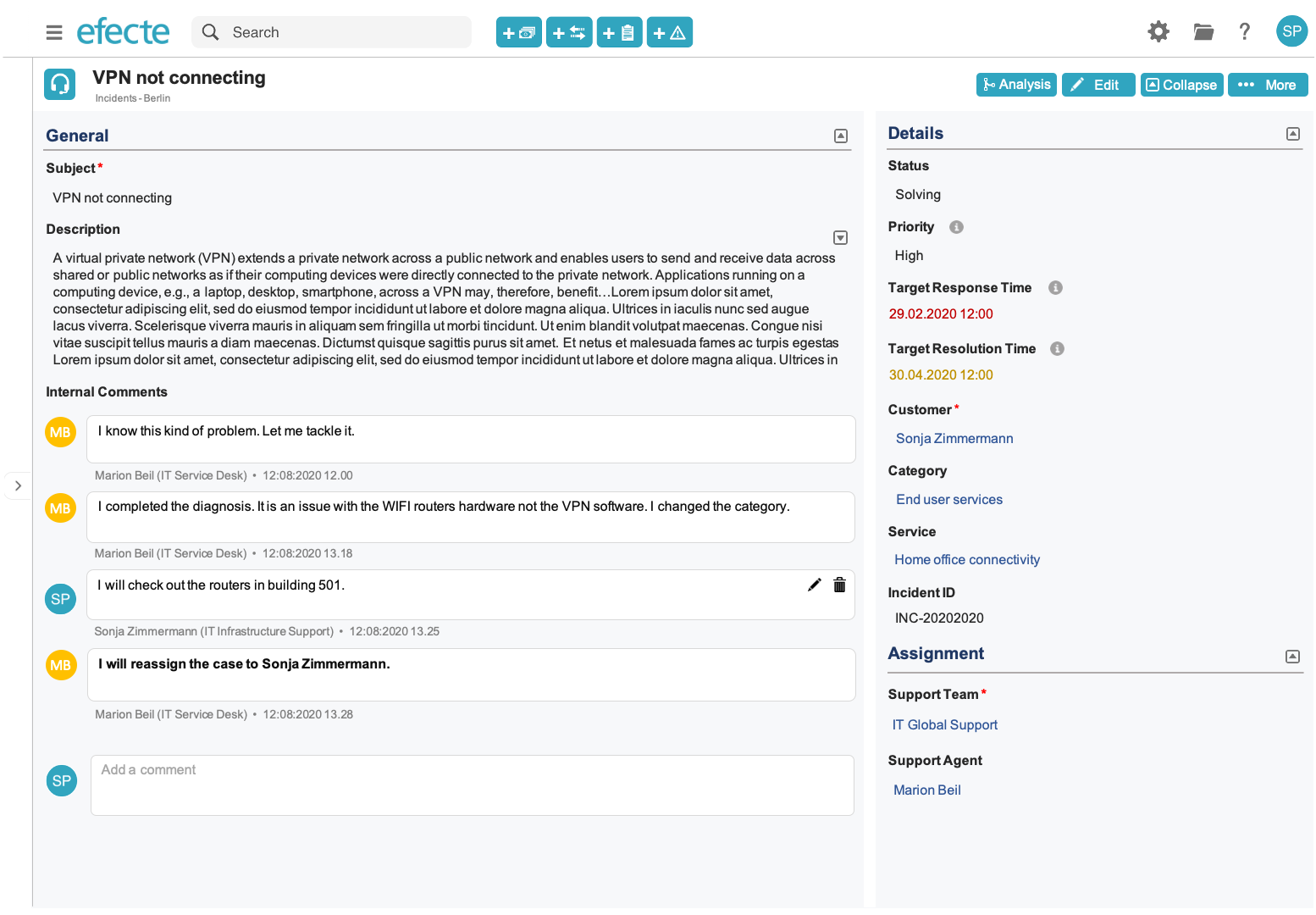This screenshot has height=915, width=1316.
Task: Collapse the Details section
Action: click(x=1293, y=134)
